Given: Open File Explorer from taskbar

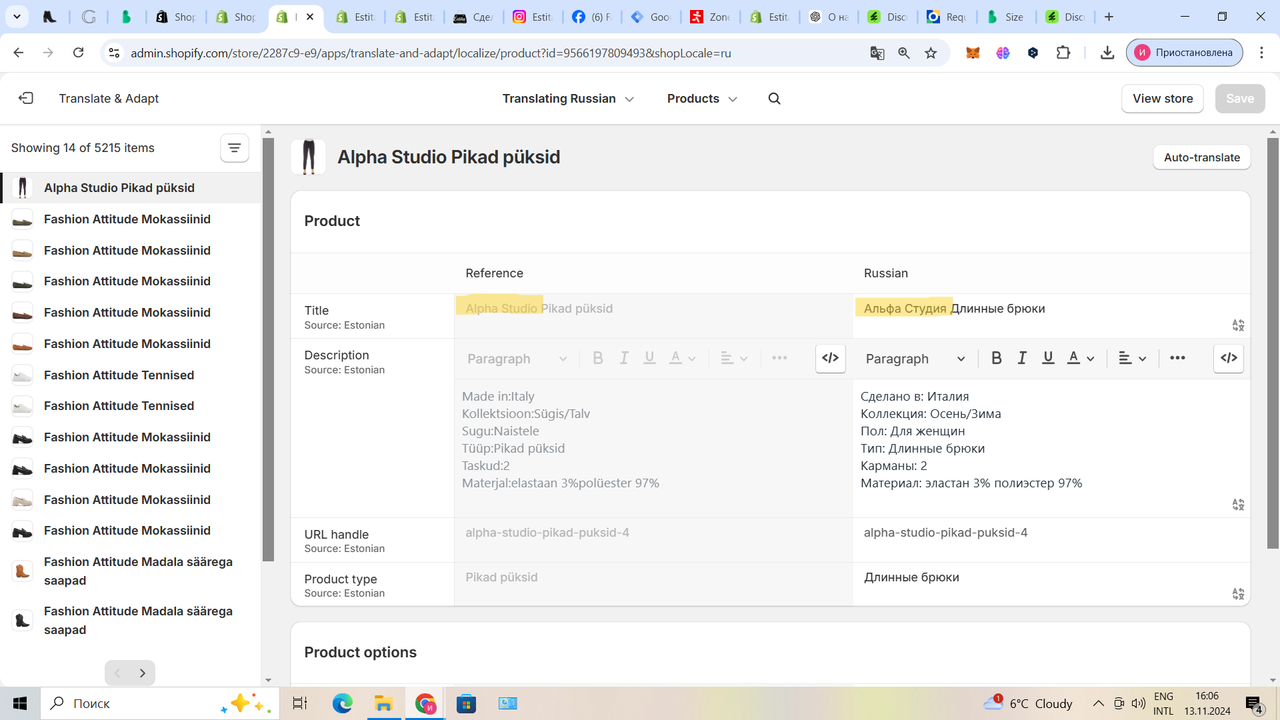Looking at the screenshot, I should [383, 703].
